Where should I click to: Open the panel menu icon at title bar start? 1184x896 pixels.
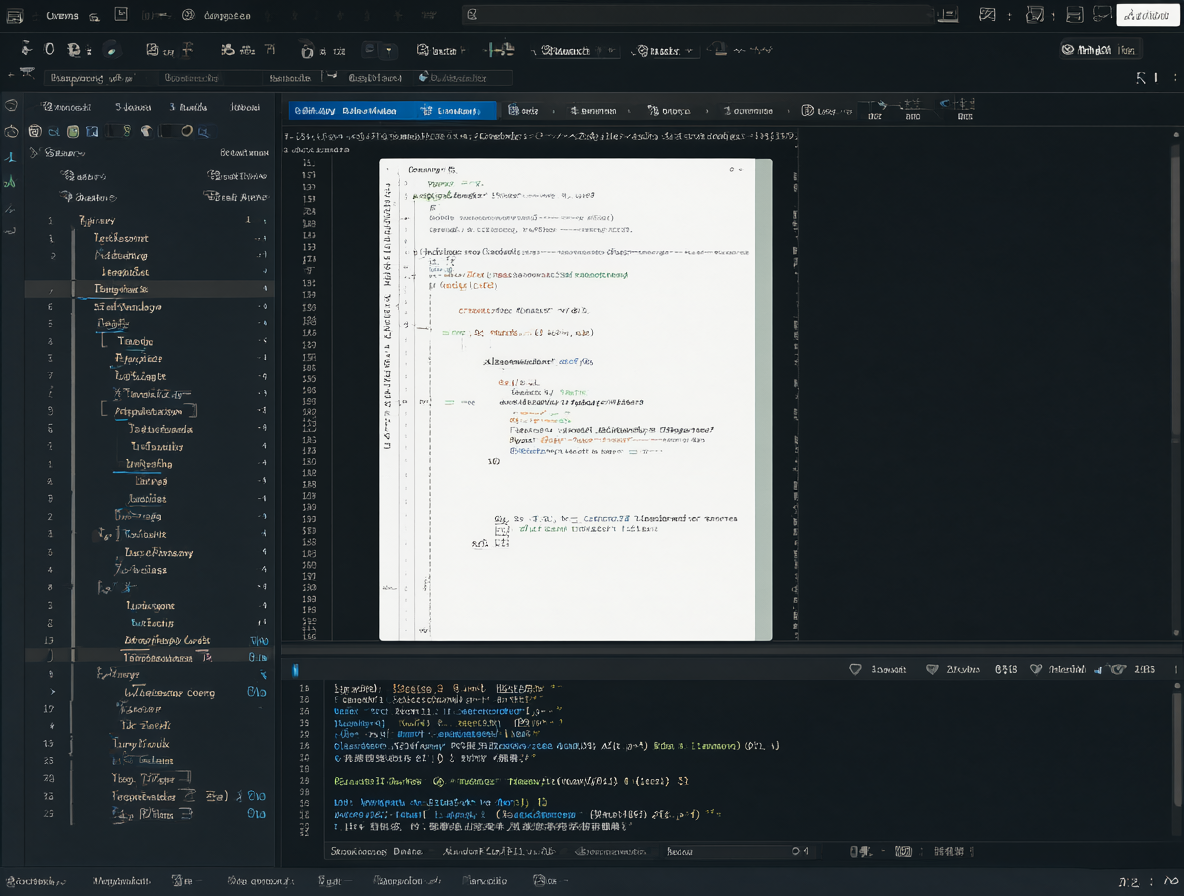pyautogui.click(x=14, y=15)
